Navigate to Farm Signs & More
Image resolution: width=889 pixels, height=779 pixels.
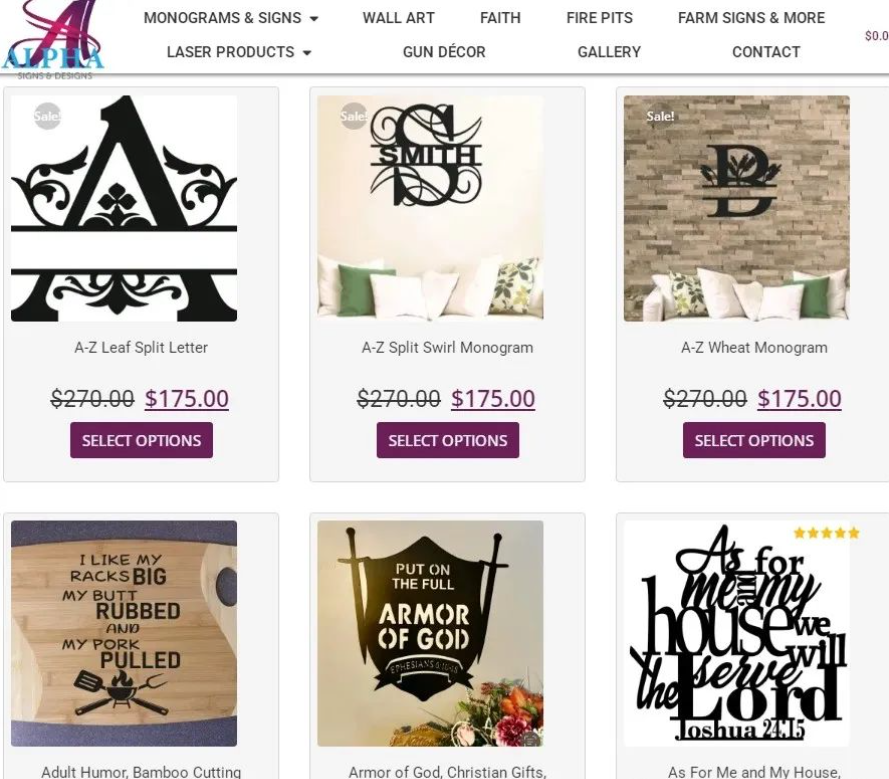(x=751, y=18)
